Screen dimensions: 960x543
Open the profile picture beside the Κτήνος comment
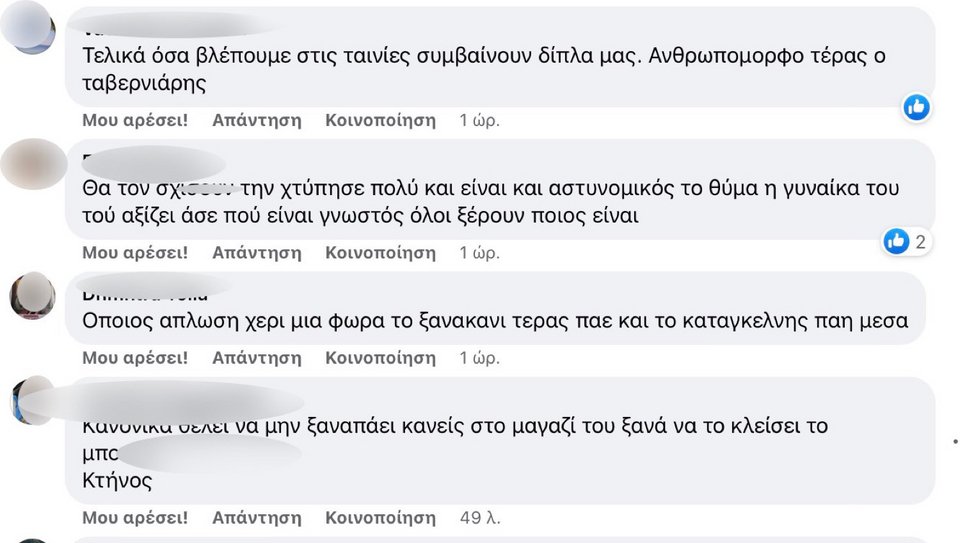[x=33, y=401]
